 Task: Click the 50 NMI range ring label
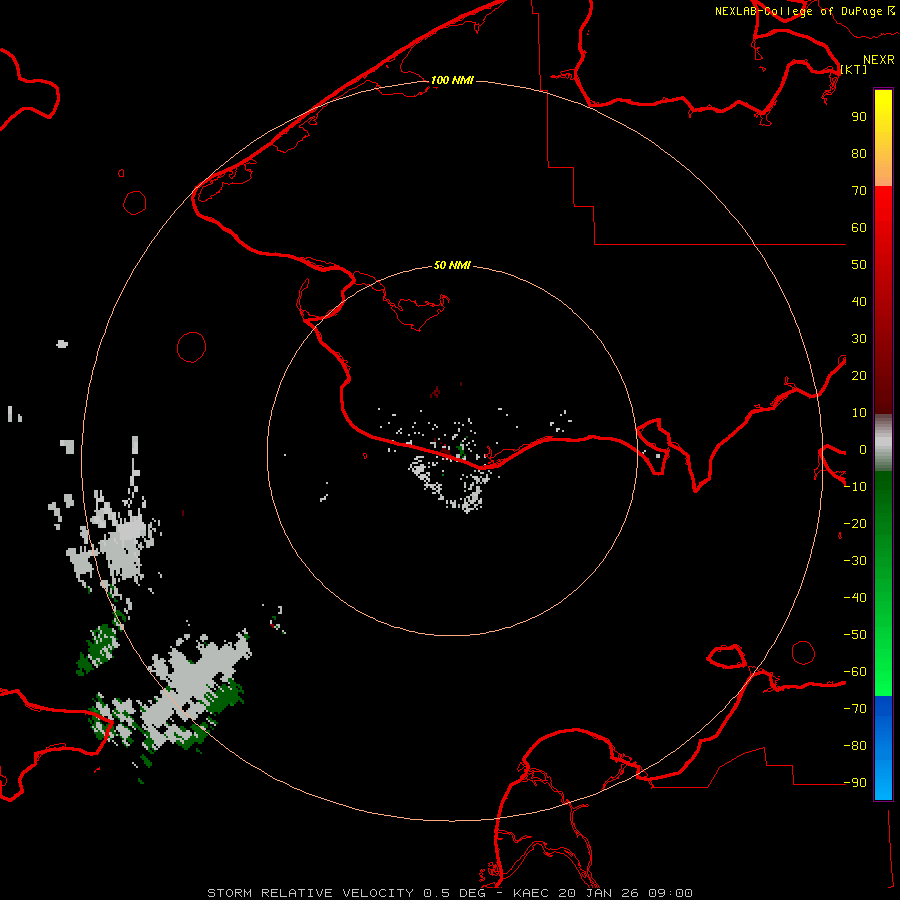click(x=452, y=265)
